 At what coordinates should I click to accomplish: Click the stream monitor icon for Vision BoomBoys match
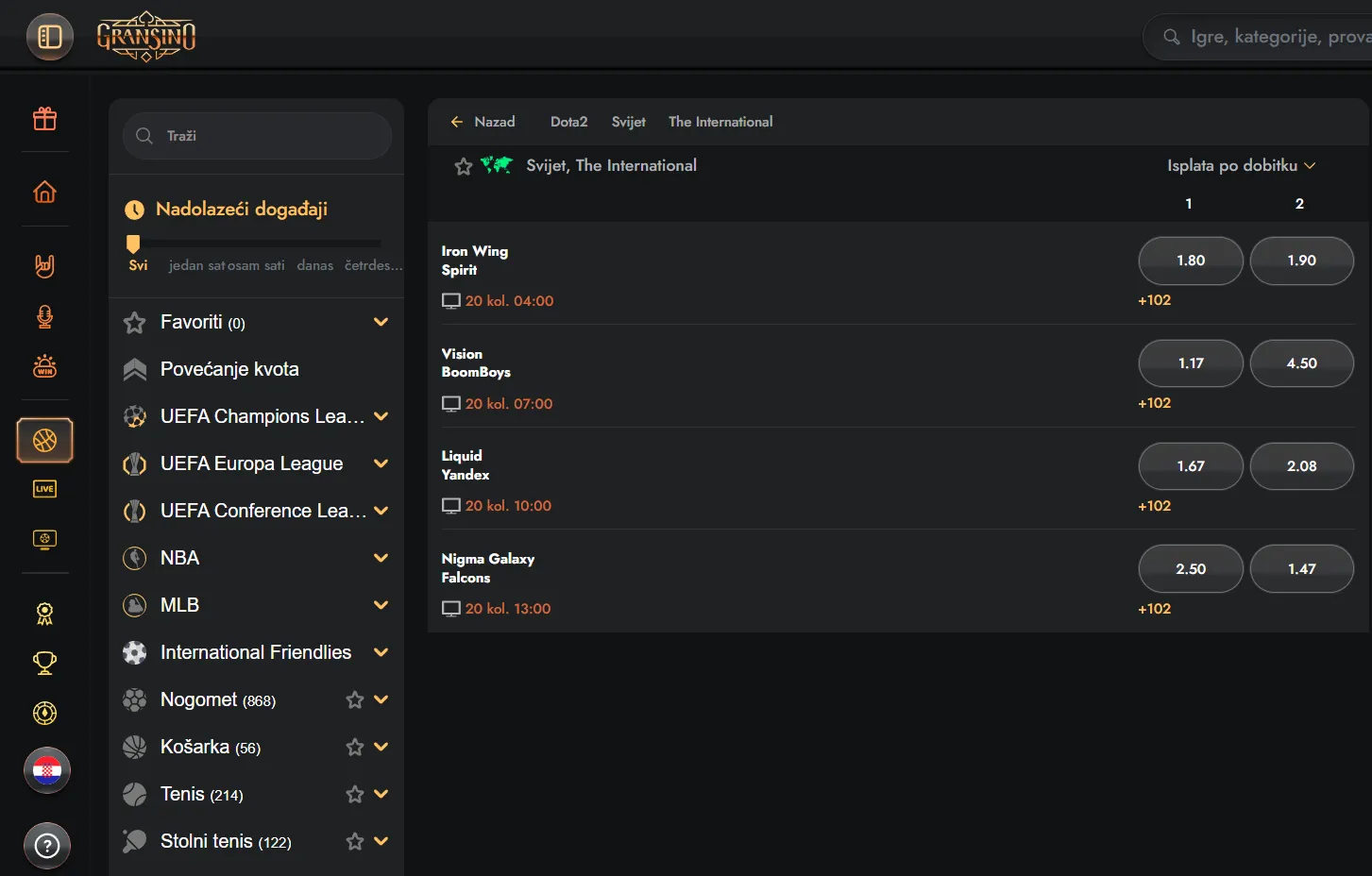[x=451, y=404]
